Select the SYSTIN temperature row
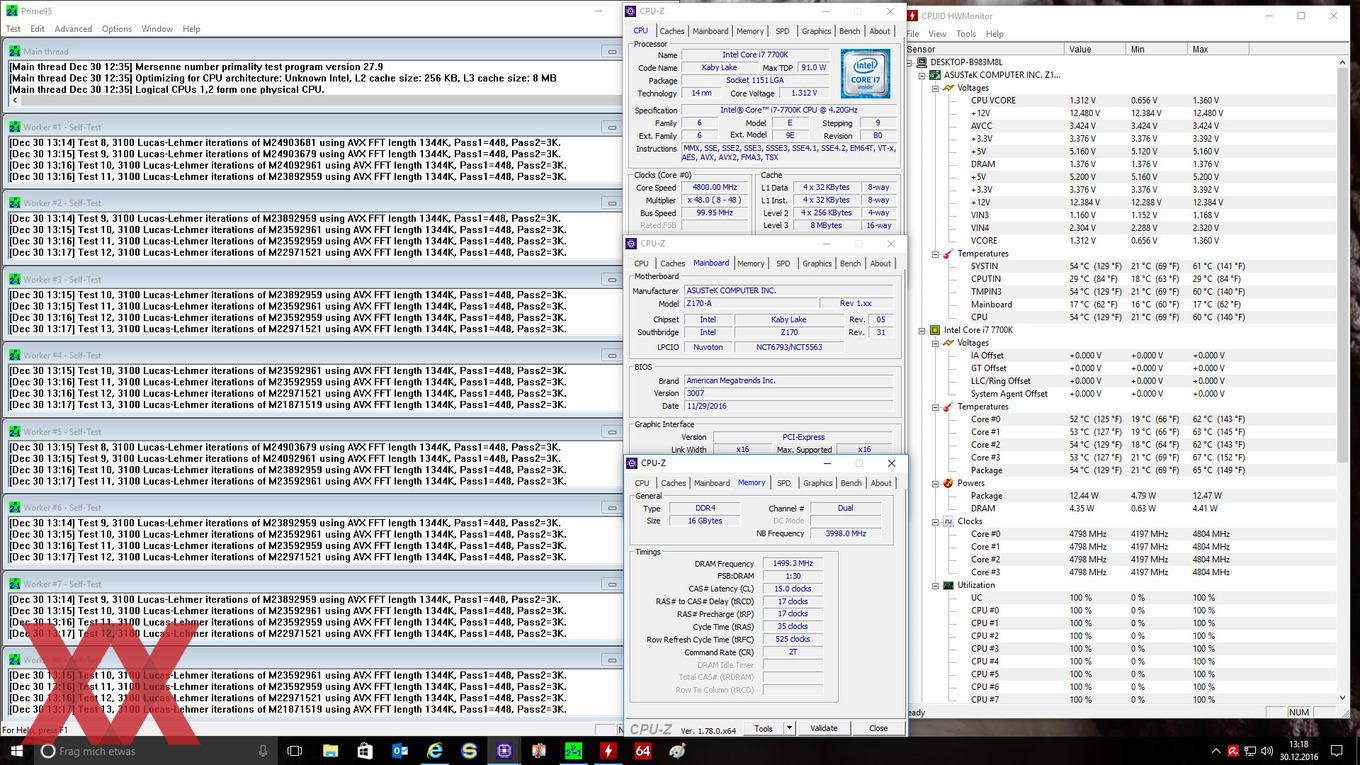The width and height of the screenshot is (1360, 765). point(1120,266)
